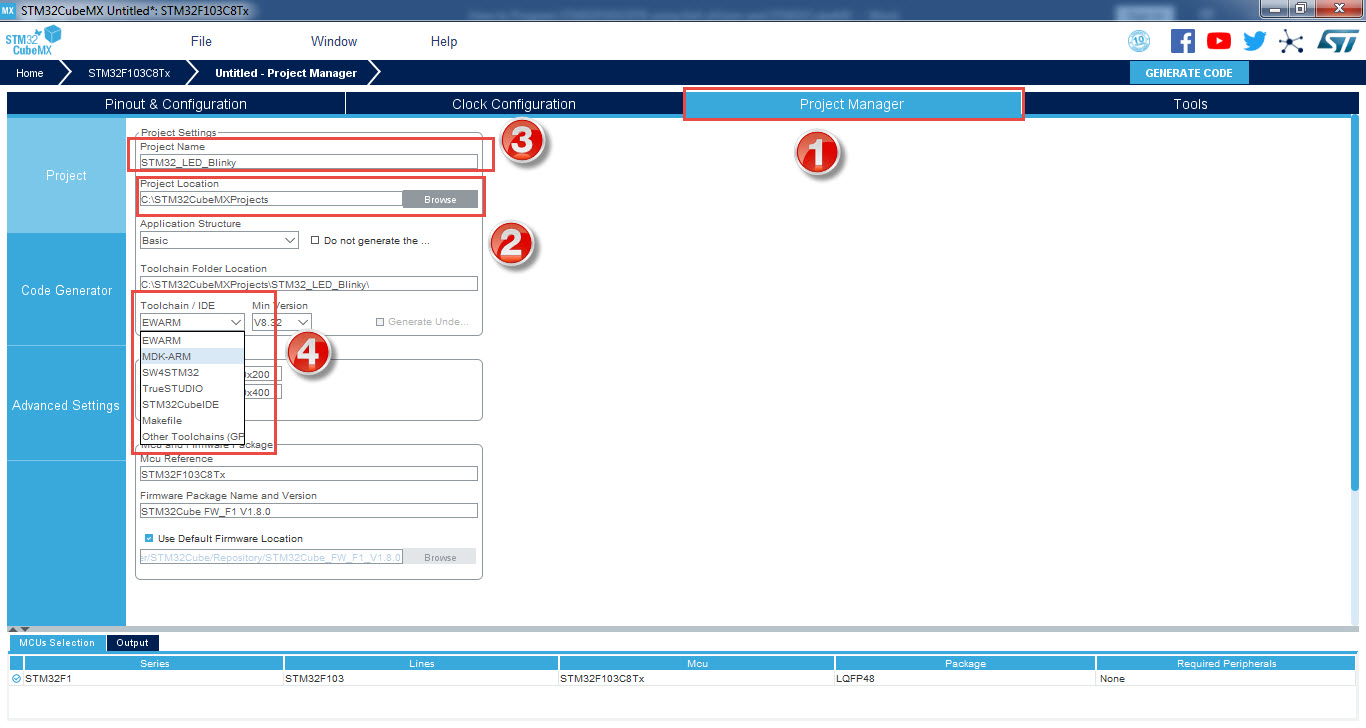This screenshot has height=728, width=1366.
Task: Click Untitled - Project Manager breadcrumb
Action: [x=286, y=73]
